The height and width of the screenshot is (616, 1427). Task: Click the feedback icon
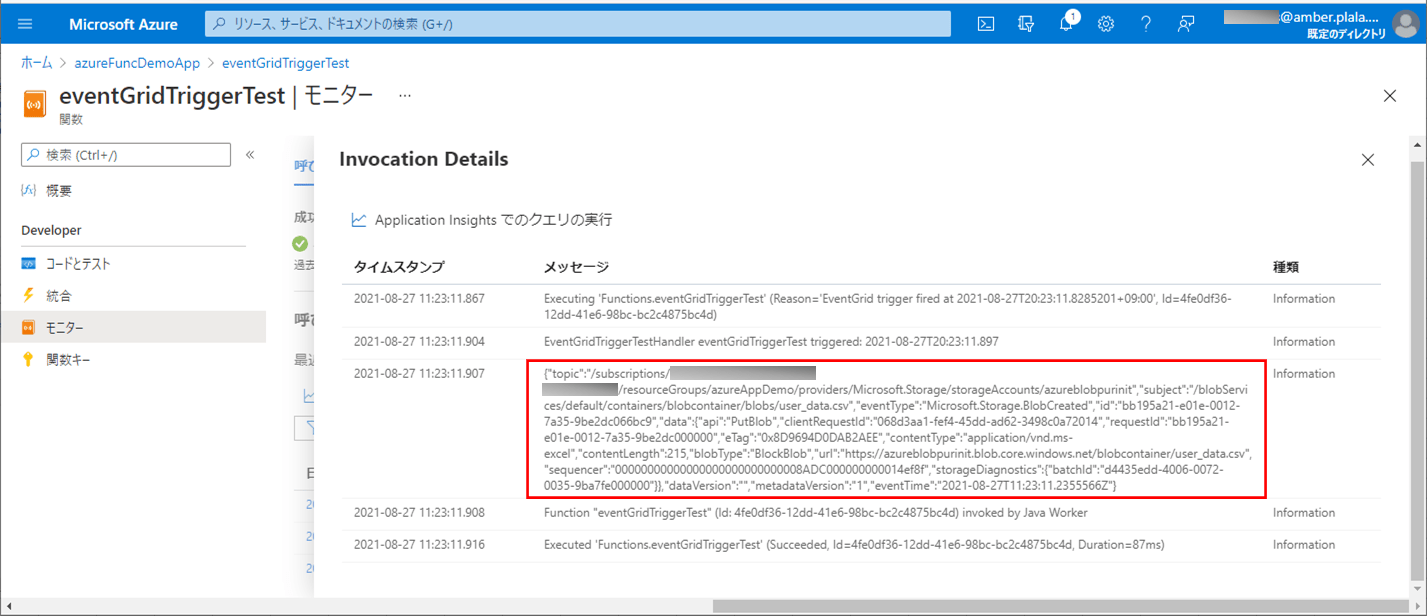pos(1186,24)
